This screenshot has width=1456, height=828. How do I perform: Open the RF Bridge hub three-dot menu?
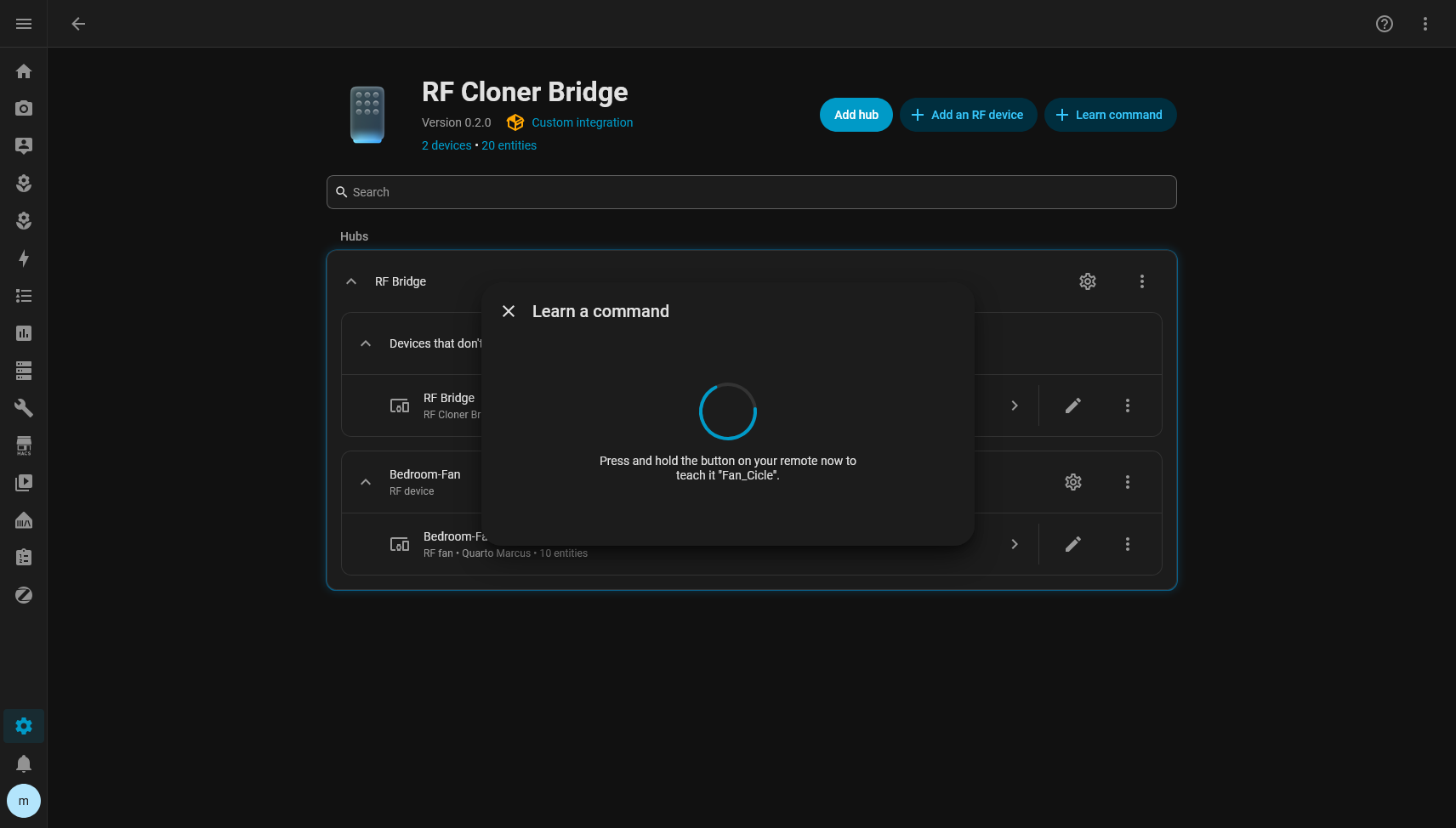[x=1142, y=281]
